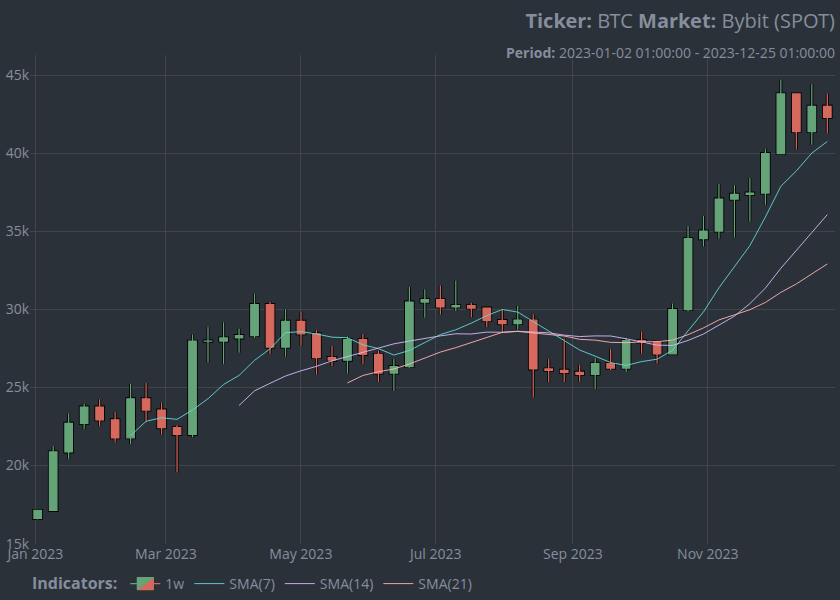
Task: Click the SMA(7) line sample in legend
Action: tap(211, 583)
